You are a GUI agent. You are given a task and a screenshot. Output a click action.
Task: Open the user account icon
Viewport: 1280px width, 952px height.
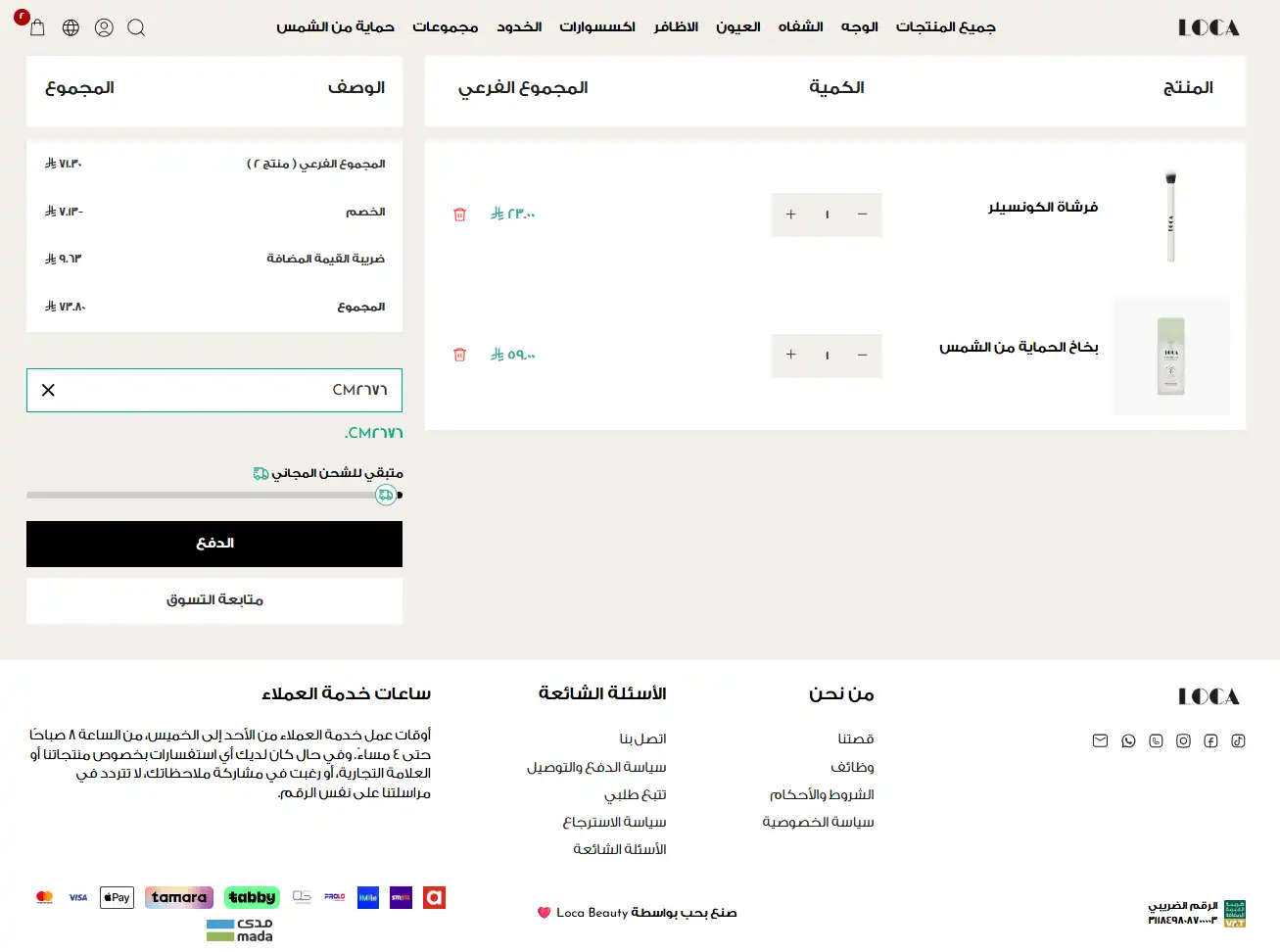(x=104, y=27)
